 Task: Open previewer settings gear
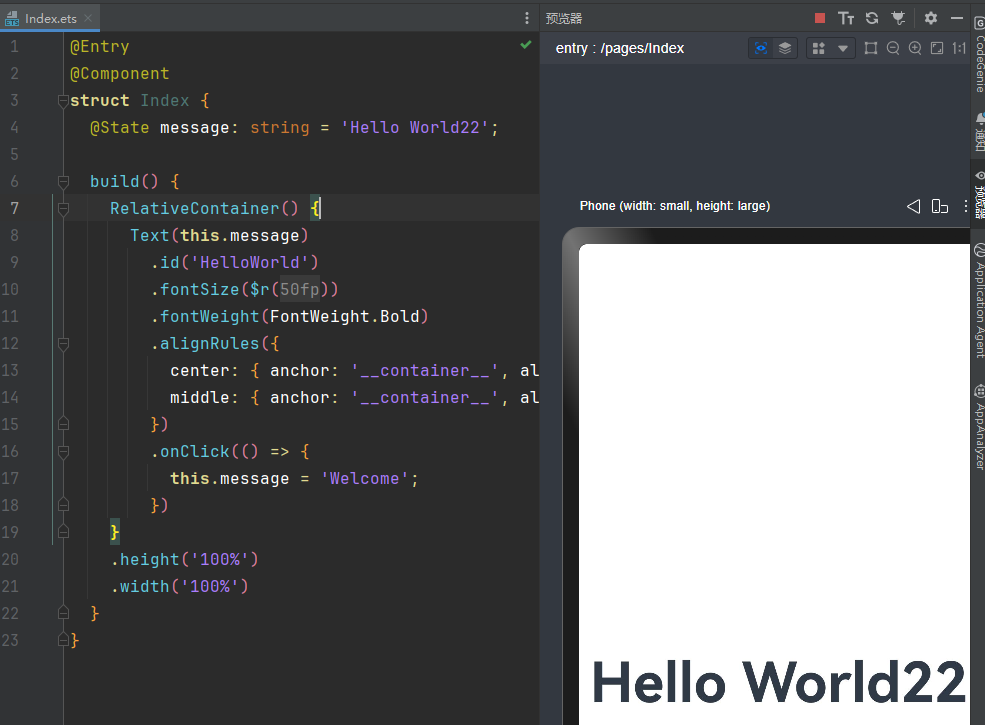(x=931, y=18)
